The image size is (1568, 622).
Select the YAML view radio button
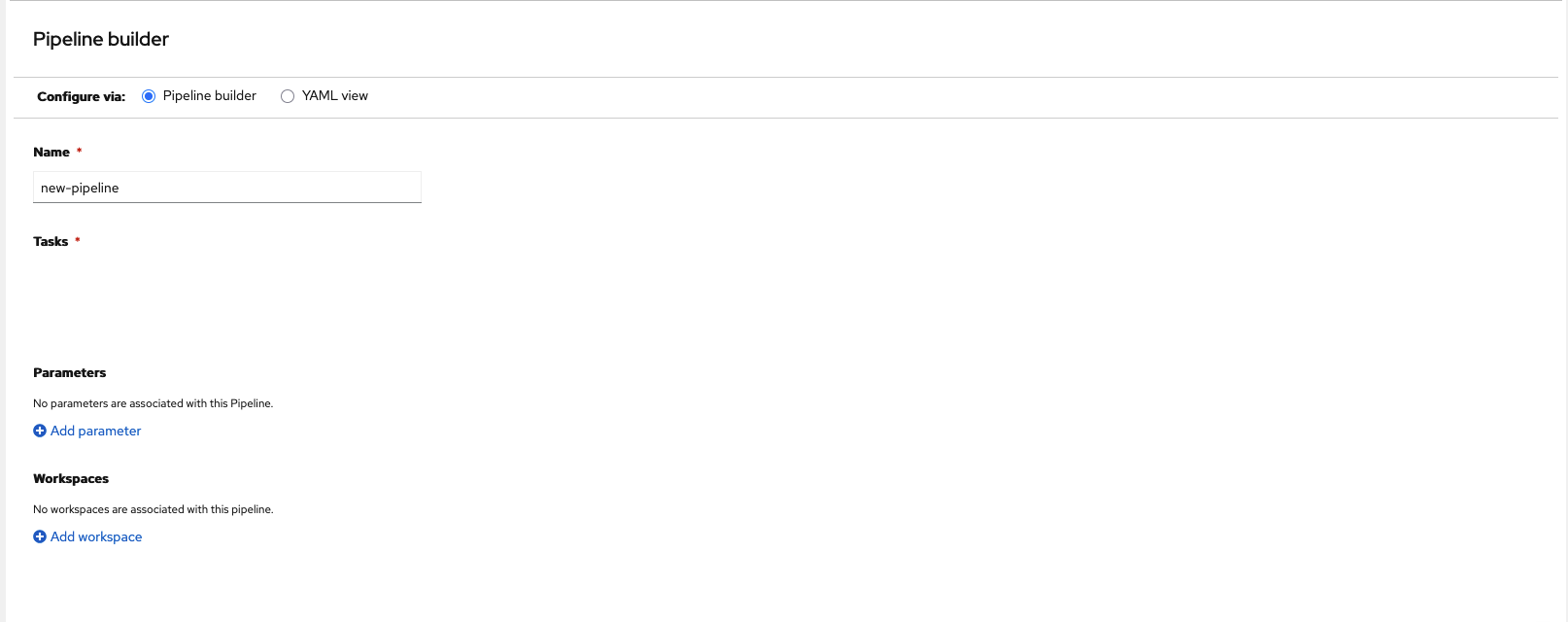288,96
